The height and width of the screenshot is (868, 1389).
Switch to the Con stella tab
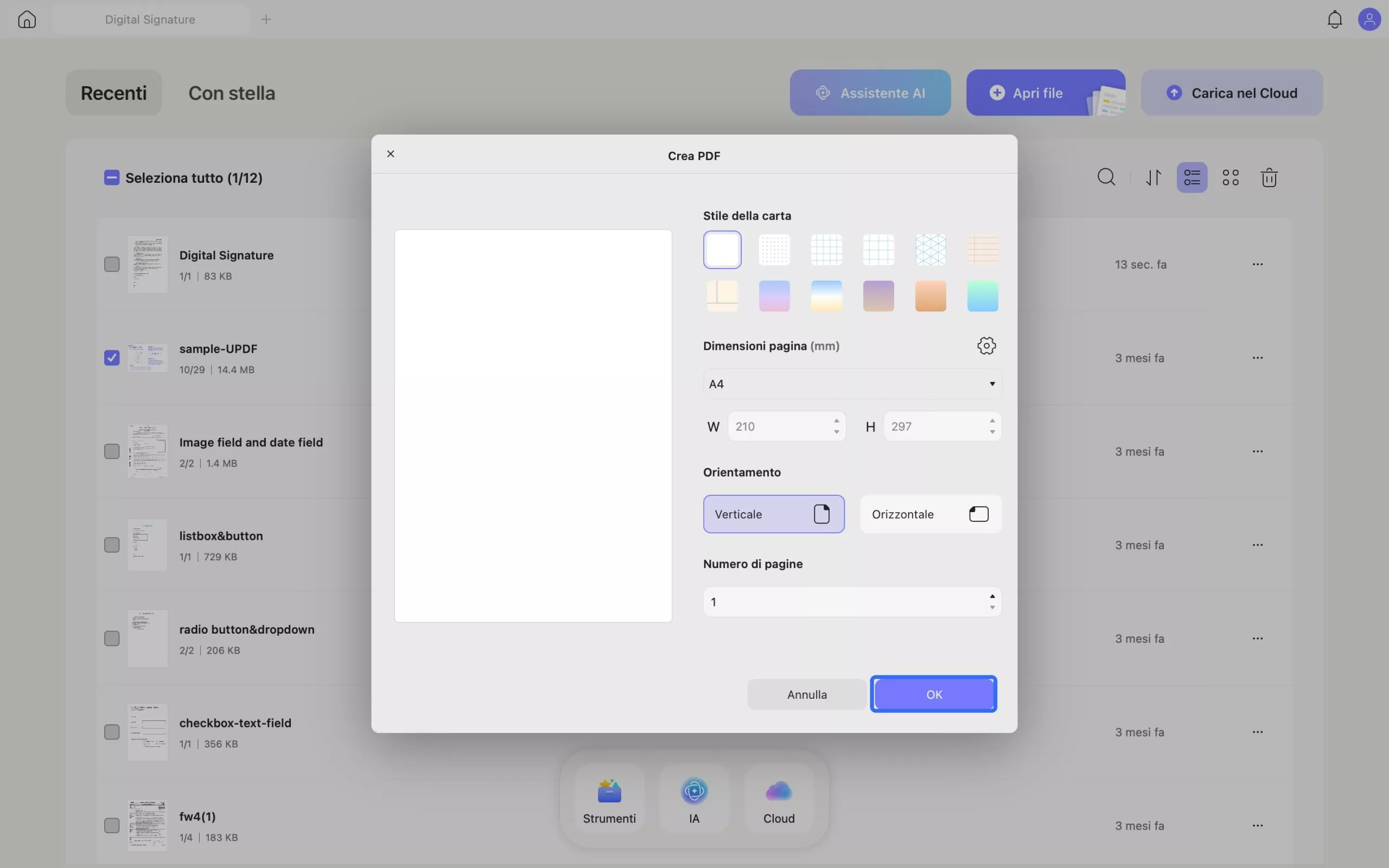coord(231,92)
